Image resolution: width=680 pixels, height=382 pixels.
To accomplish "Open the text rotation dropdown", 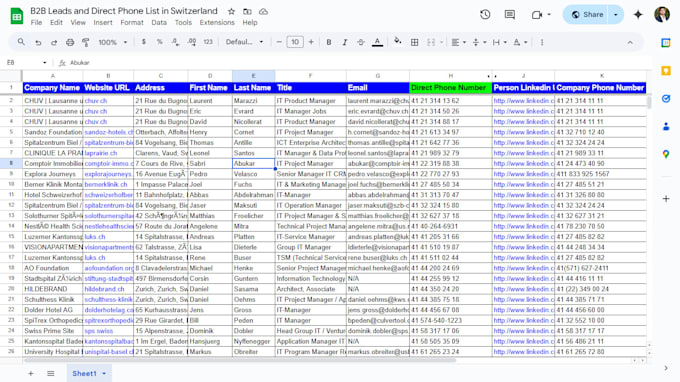I will pos(520,42).
